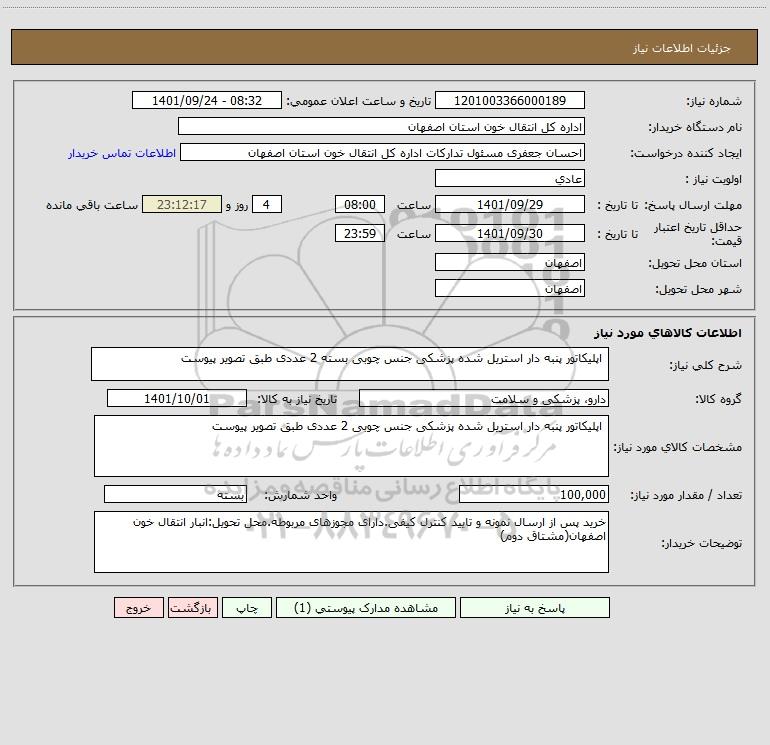This screenshot has width=770, height=745.
Task: Click the price validity time 23:59
Action: point(359,233)
